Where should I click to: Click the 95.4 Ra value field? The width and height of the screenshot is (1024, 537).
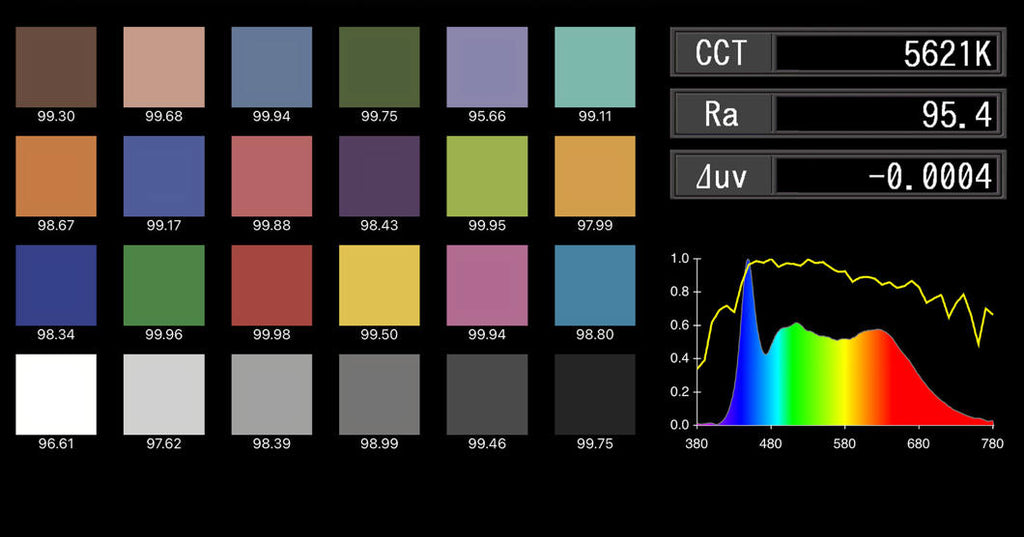[887, 113]
